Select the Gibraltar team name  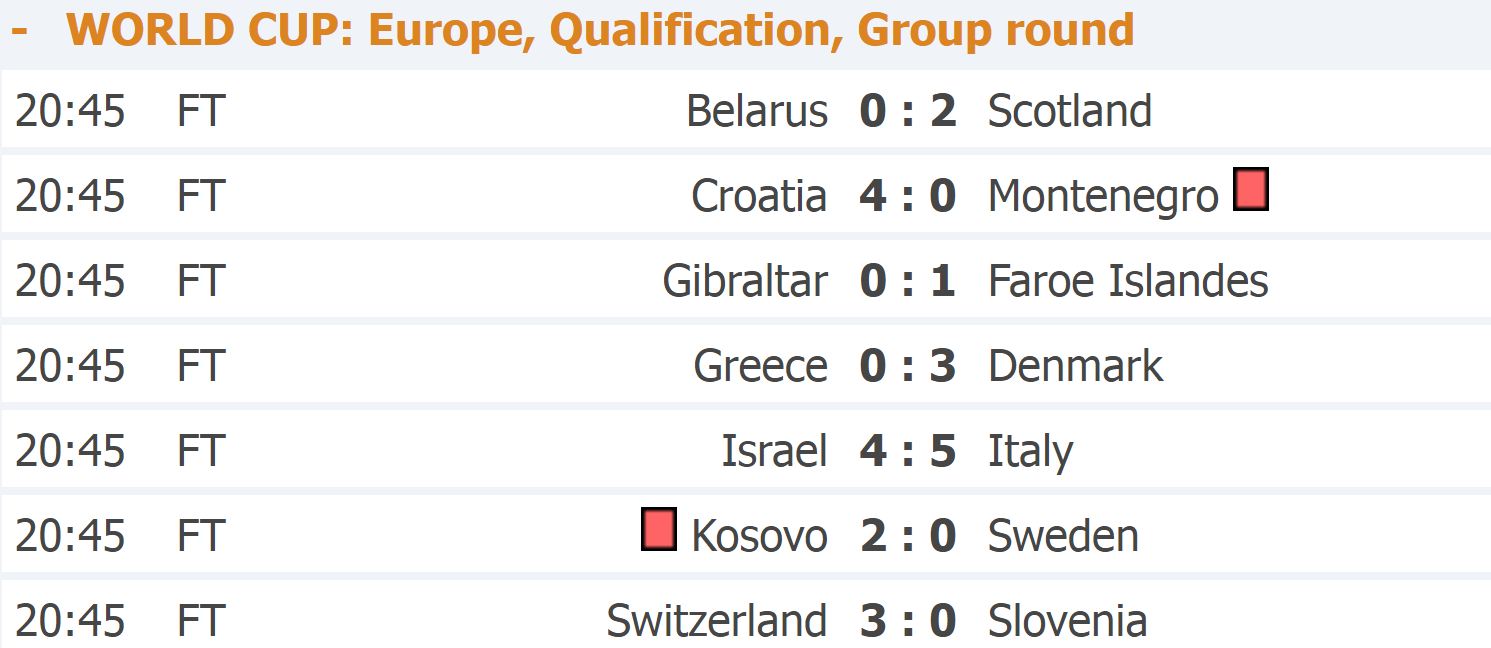(745, 281)
